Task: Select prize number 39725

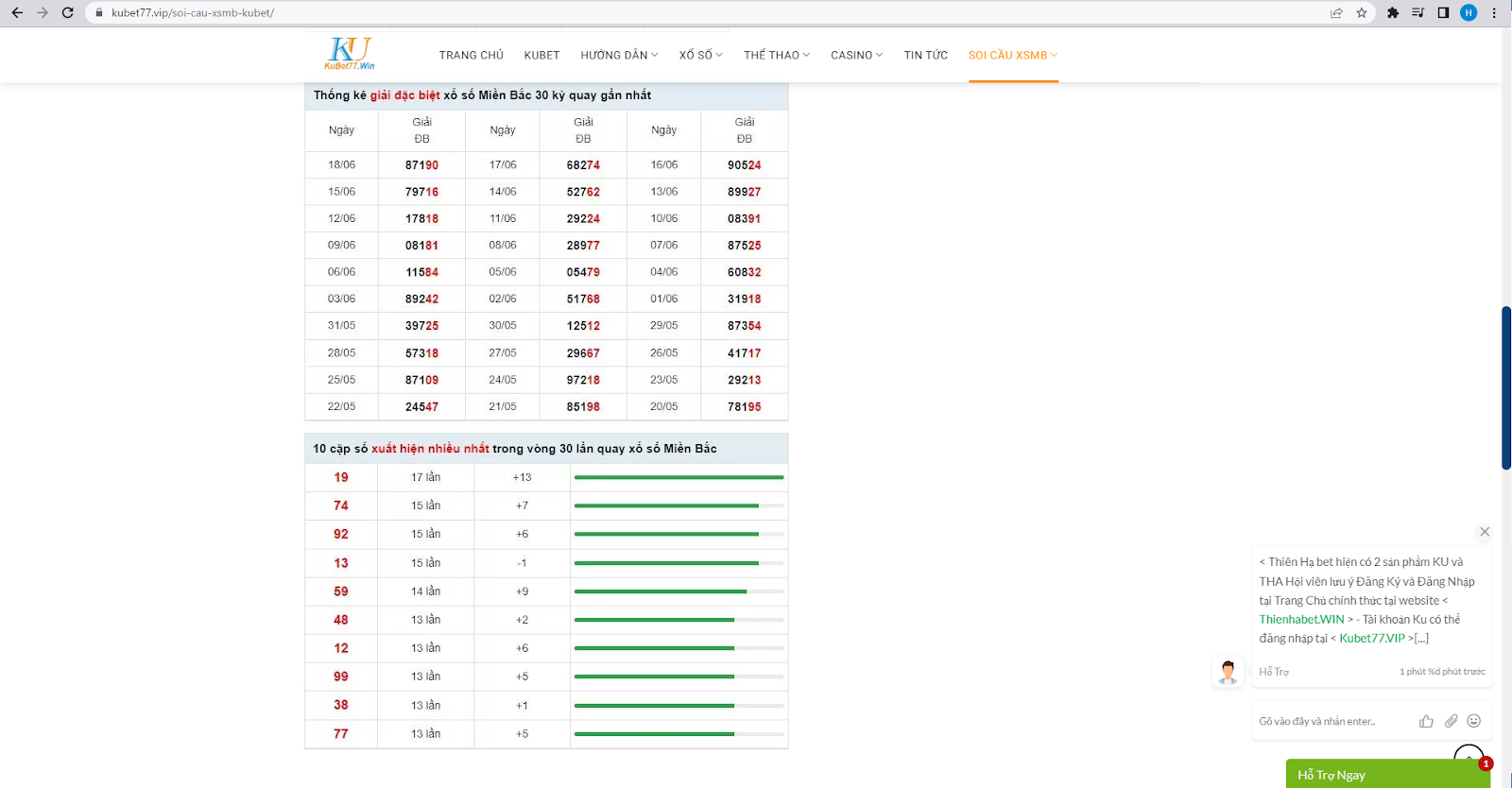Action: (x=421, y=326)
